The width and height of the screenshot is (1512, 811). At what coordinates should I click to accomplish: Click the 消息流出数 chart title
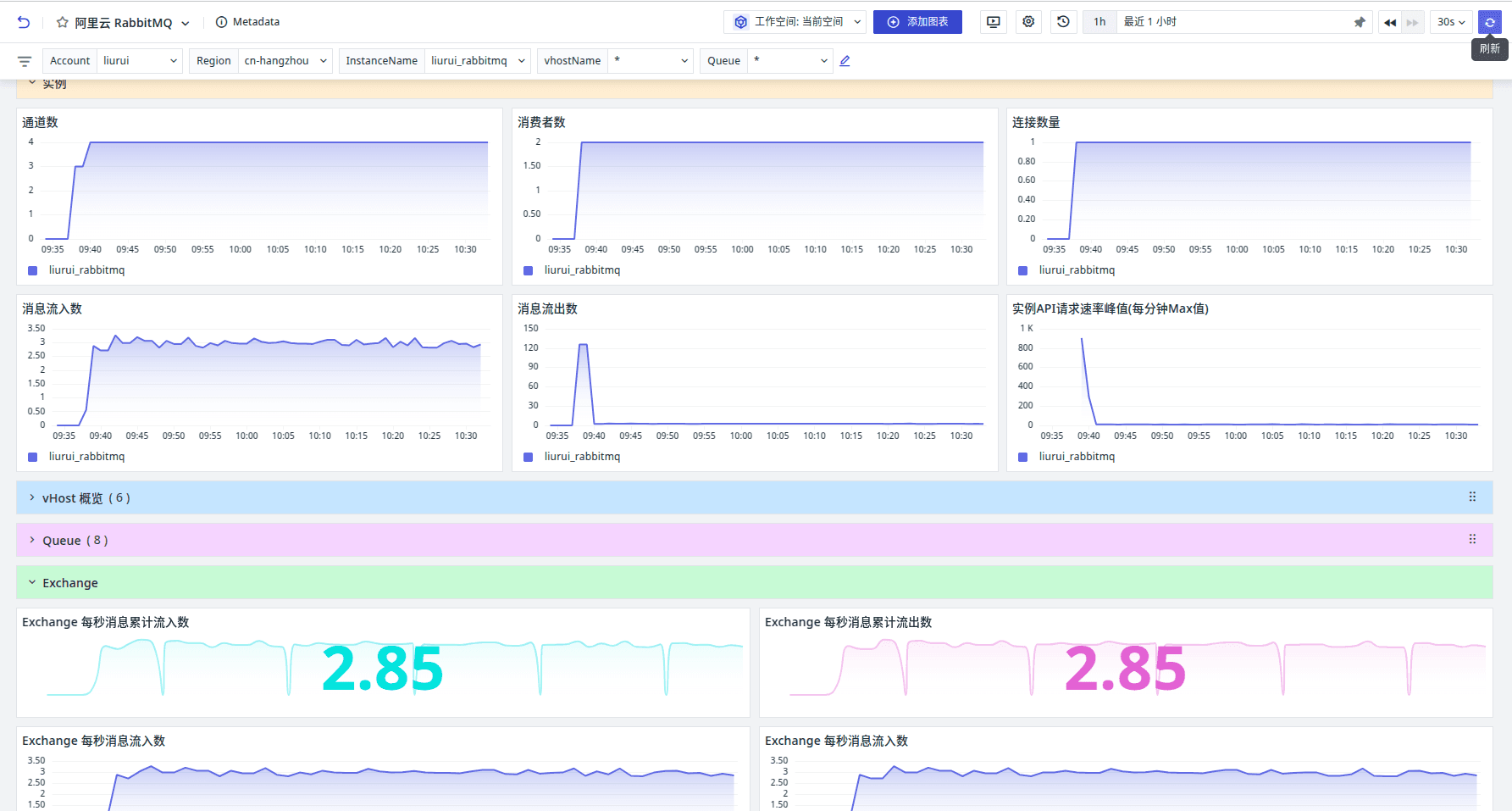click(x=547, y=308)
